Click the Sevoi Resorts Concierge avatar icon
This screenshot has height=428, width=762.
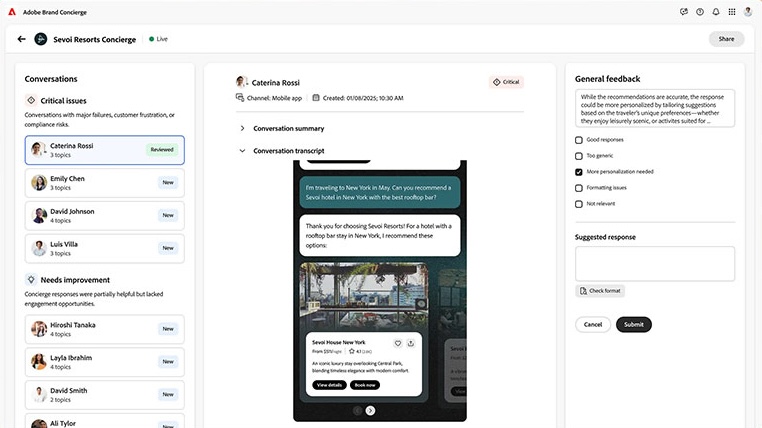[x=41, y=39]
